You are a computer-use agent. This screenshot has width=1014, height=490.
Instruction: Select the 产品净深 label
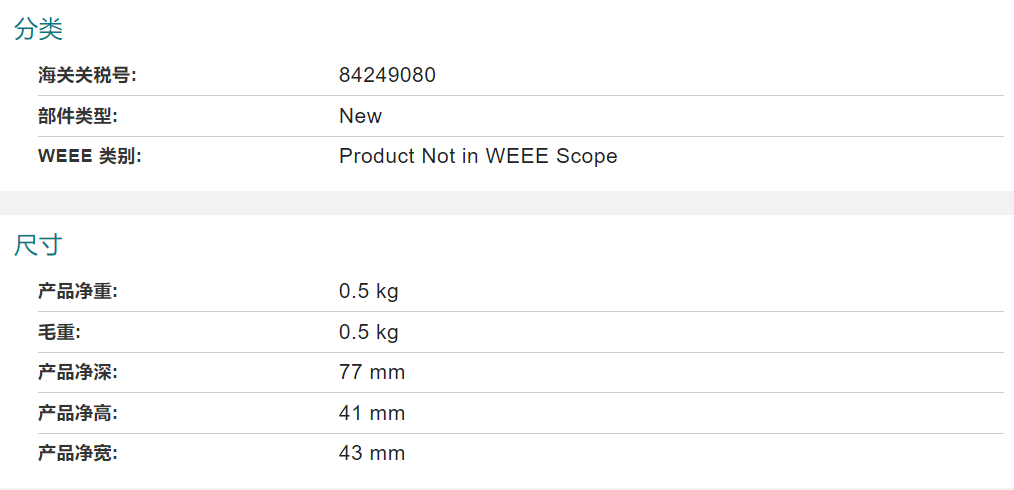[x=78, y=372]
